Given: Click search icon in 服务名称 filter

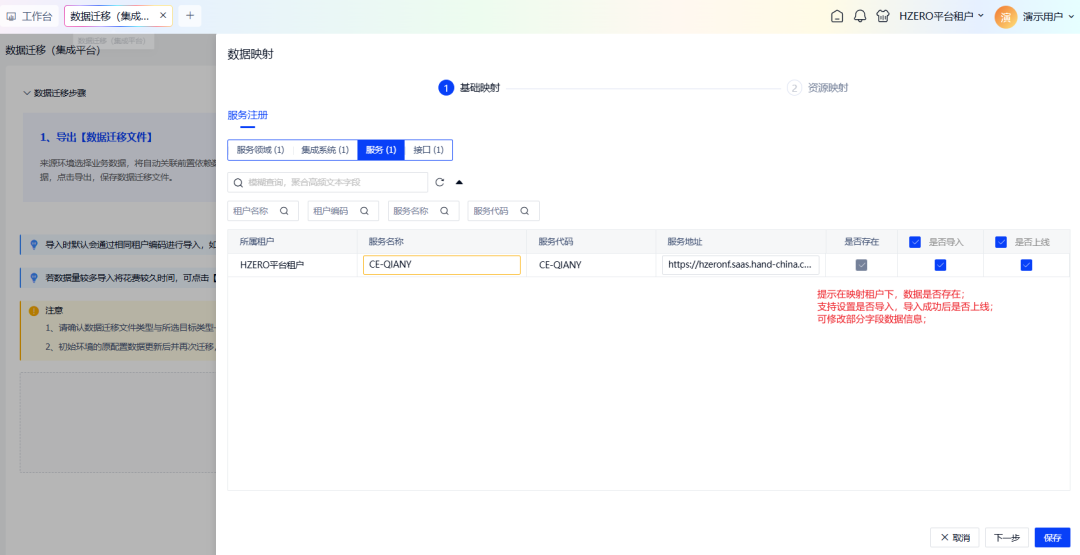Looking at the screenshot, I should point(444,211).
